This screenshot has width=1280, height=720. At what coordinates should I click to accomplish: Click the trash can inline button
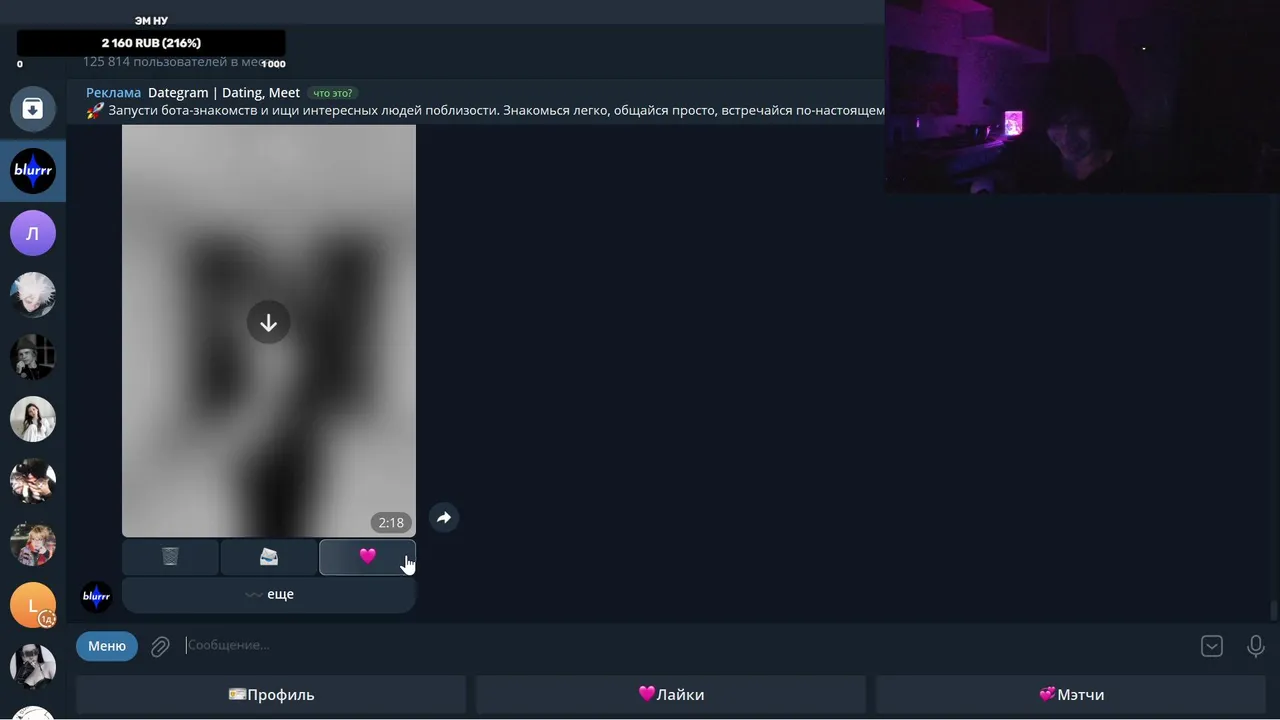(170, 557)
